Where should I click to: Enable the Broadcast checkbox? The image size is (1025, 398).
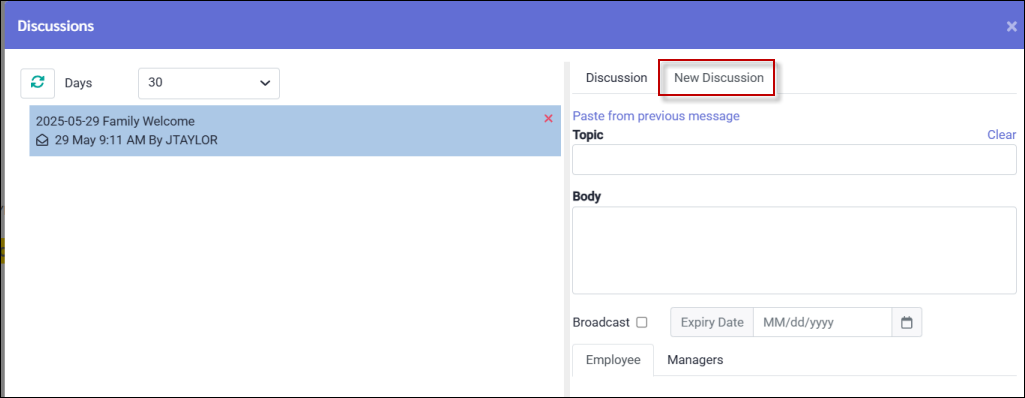tap(642, 322)
